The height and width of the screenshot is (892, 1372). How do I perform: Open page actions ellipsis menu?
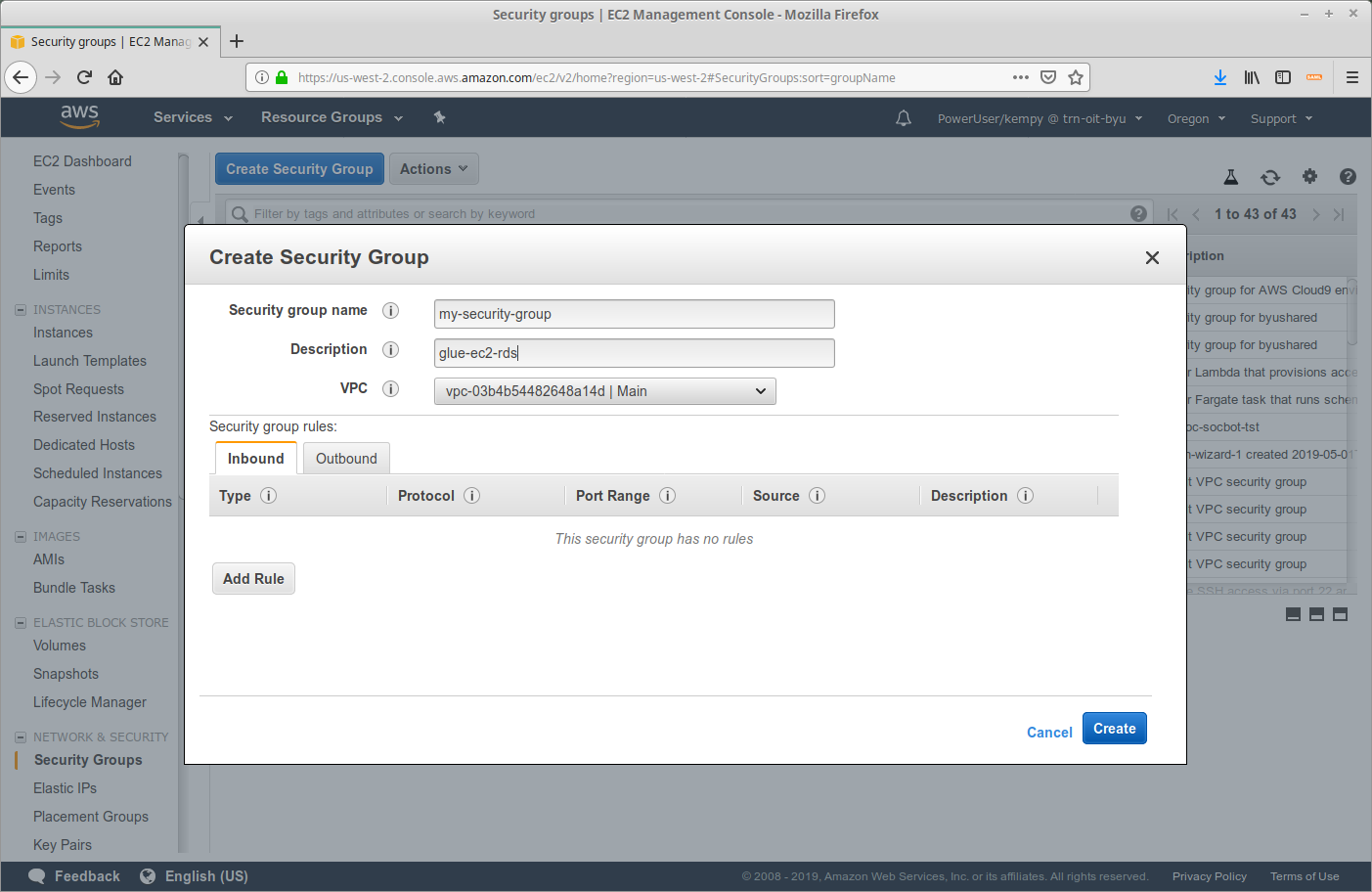point(1021,77)
